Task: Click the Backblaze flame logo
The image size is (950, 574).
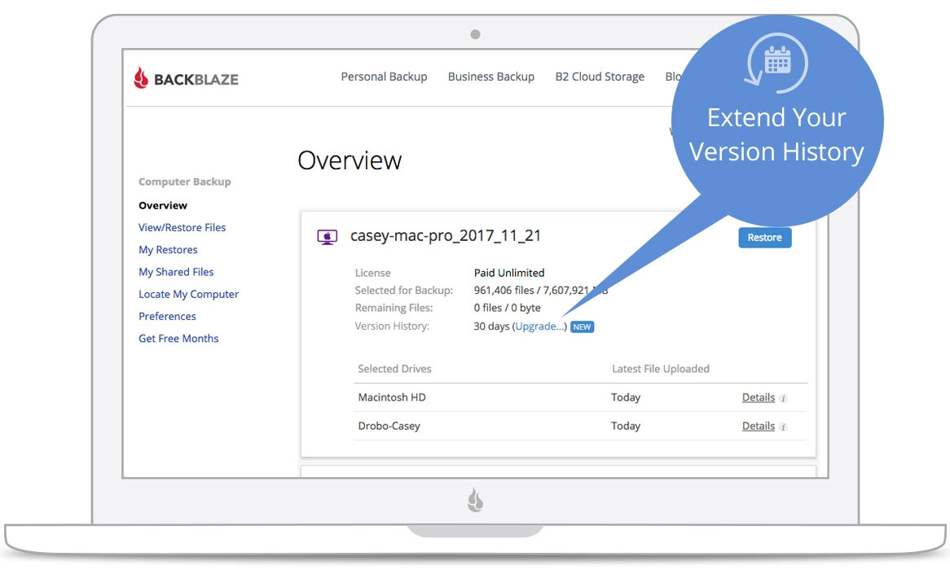Action: click(141, 78)
